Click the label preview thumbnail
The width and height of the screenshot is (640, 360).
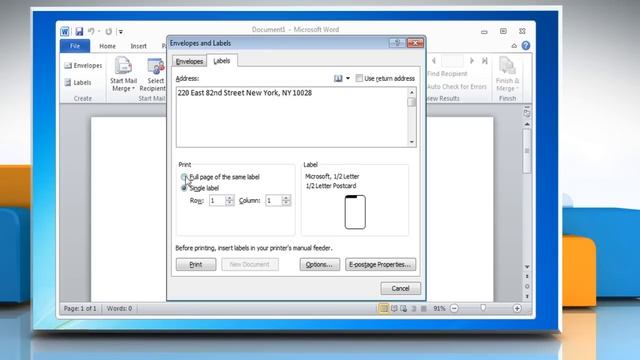(x=355, y=212)
